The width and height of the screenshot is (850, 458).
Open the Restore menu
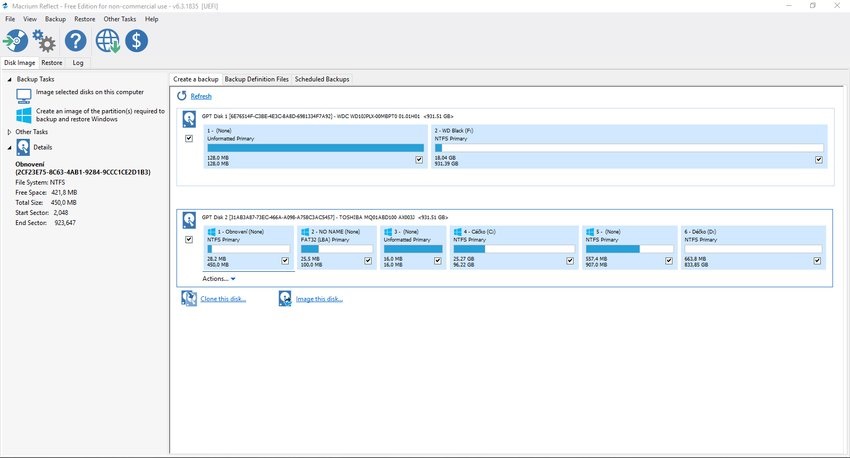85,19
